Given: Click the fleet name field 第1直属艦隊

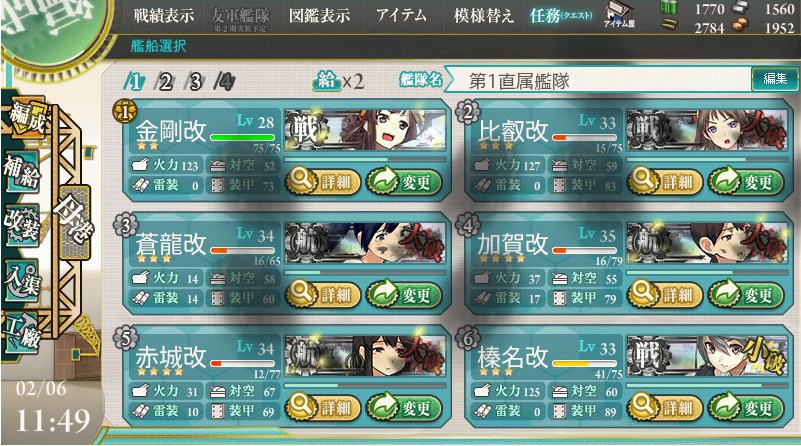Looking at the screenshot, I should [598, 81].
